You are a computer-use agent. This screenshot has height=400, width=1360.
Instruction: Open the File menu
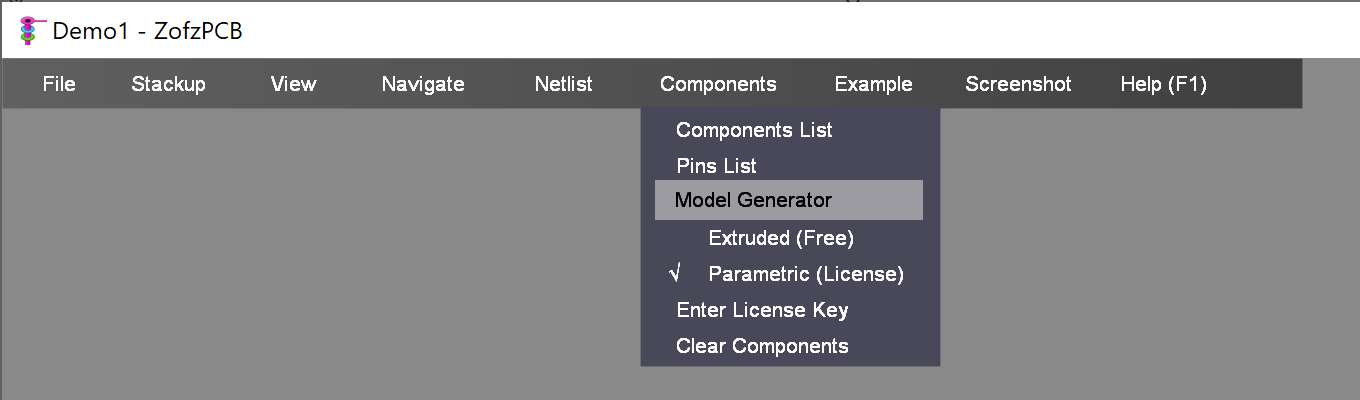[59, 84]
